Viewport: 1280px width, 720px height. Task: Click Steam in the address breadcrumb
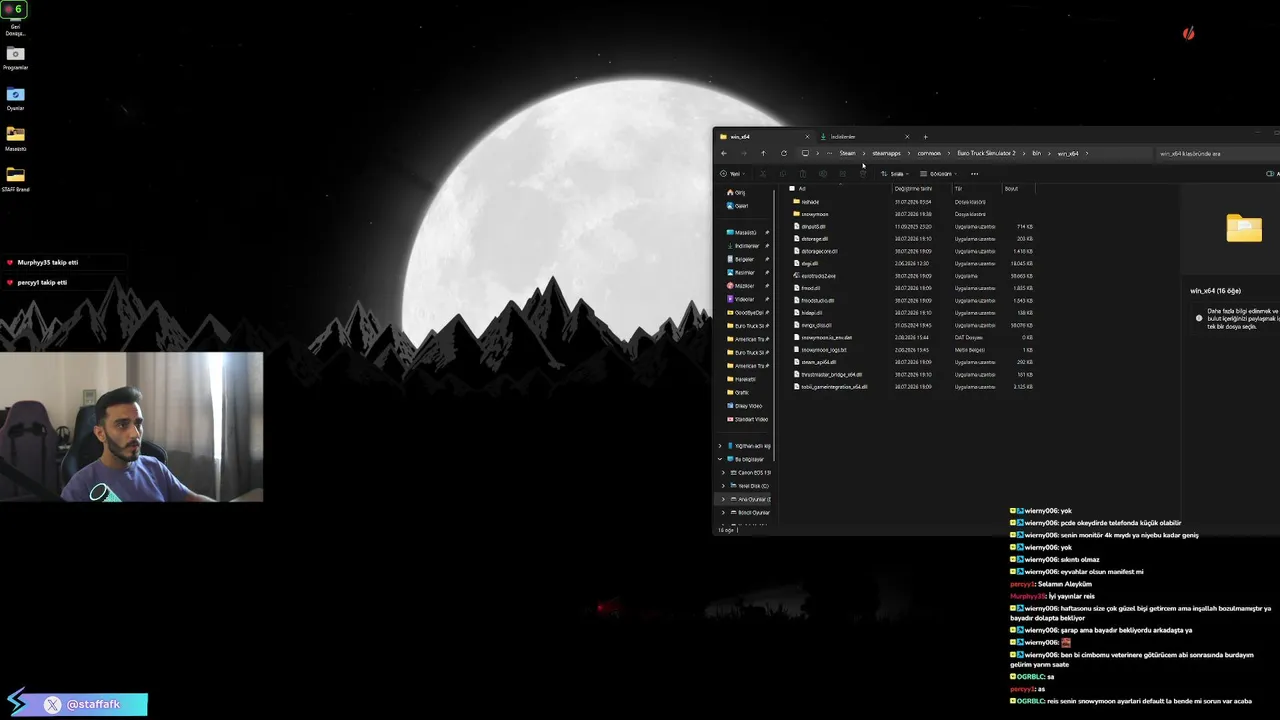tap(847, 153)
